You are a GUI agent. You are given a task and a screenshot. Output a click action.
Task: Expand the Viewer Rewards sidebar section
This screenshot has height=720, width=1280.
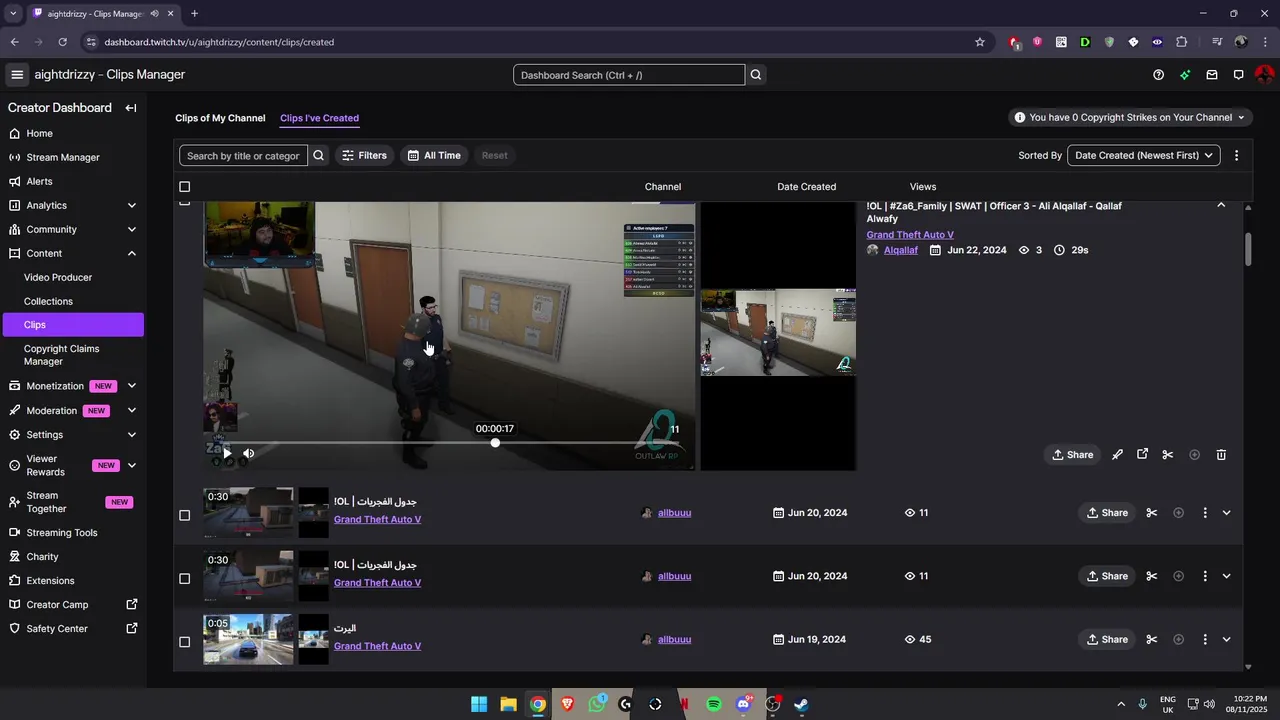[x=132, y=465]
